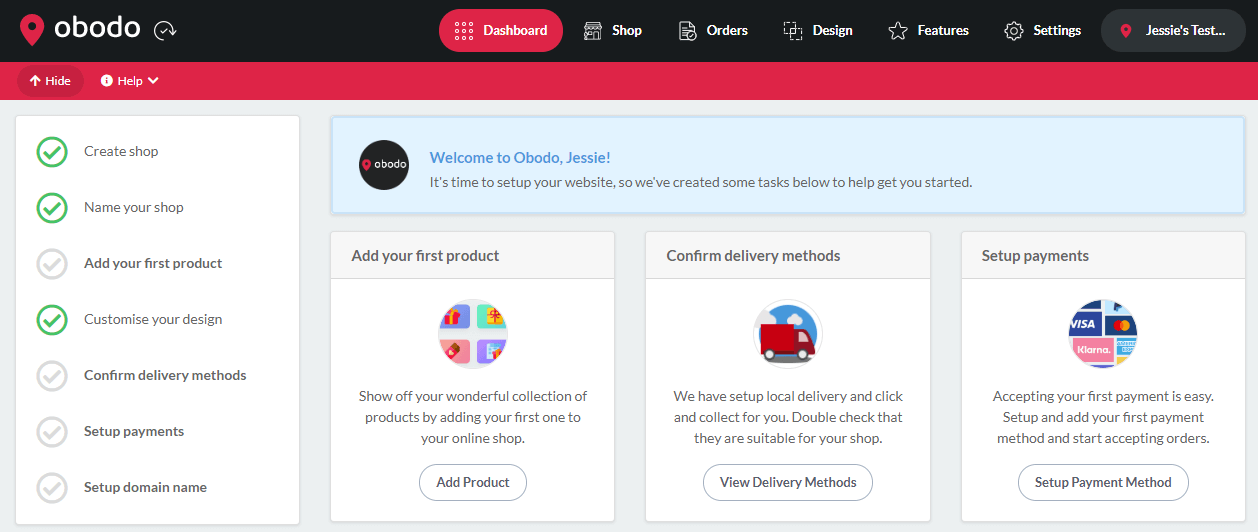Screen dimensions: 1258x532
Task: Open the Jessie's Test shop selector
Action: 1173,30
